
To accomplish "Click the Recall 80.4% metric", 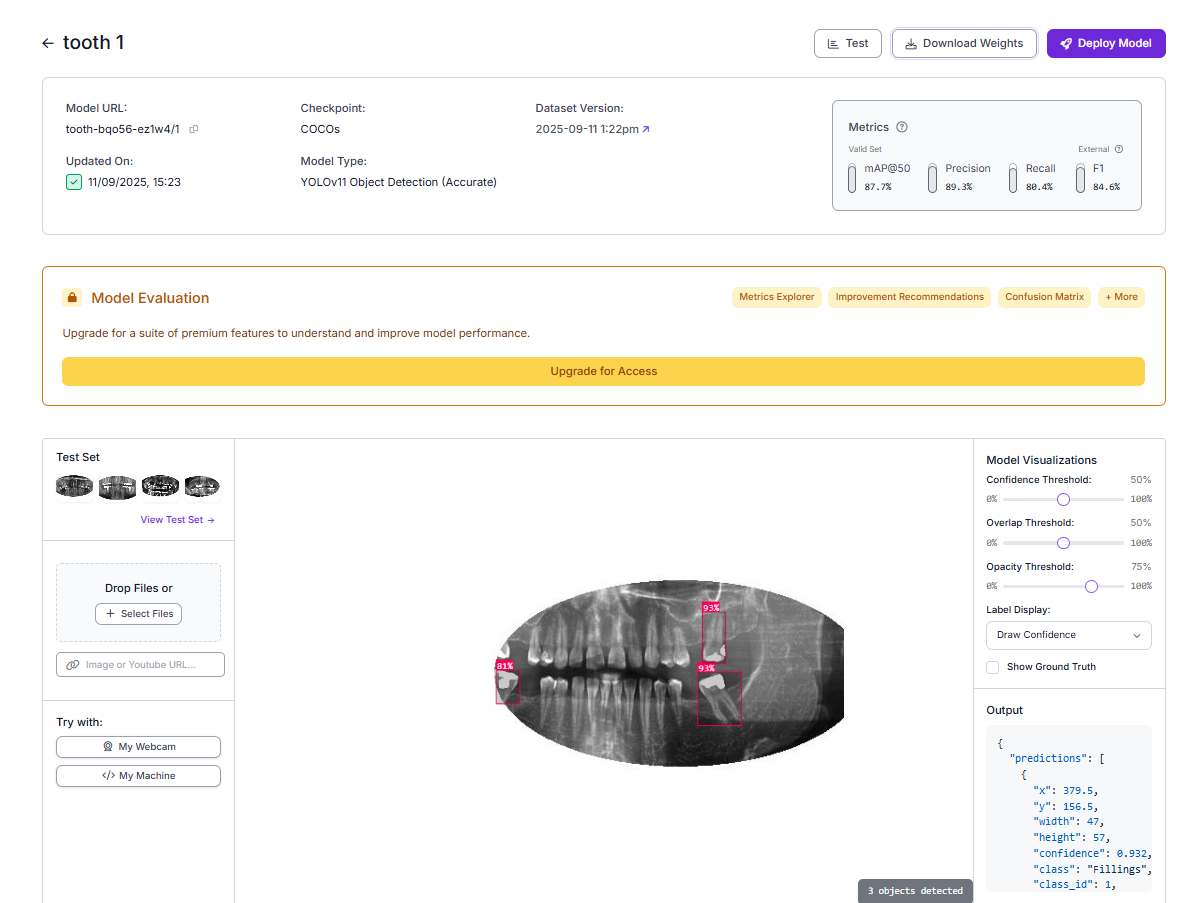I will point(1033,178).
